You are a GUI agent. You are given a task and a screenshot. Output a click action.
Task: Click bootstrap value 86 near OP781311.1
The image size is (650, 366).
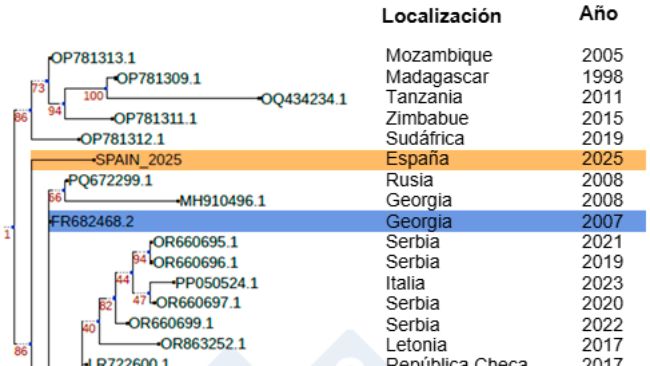(x=21, y=118)
